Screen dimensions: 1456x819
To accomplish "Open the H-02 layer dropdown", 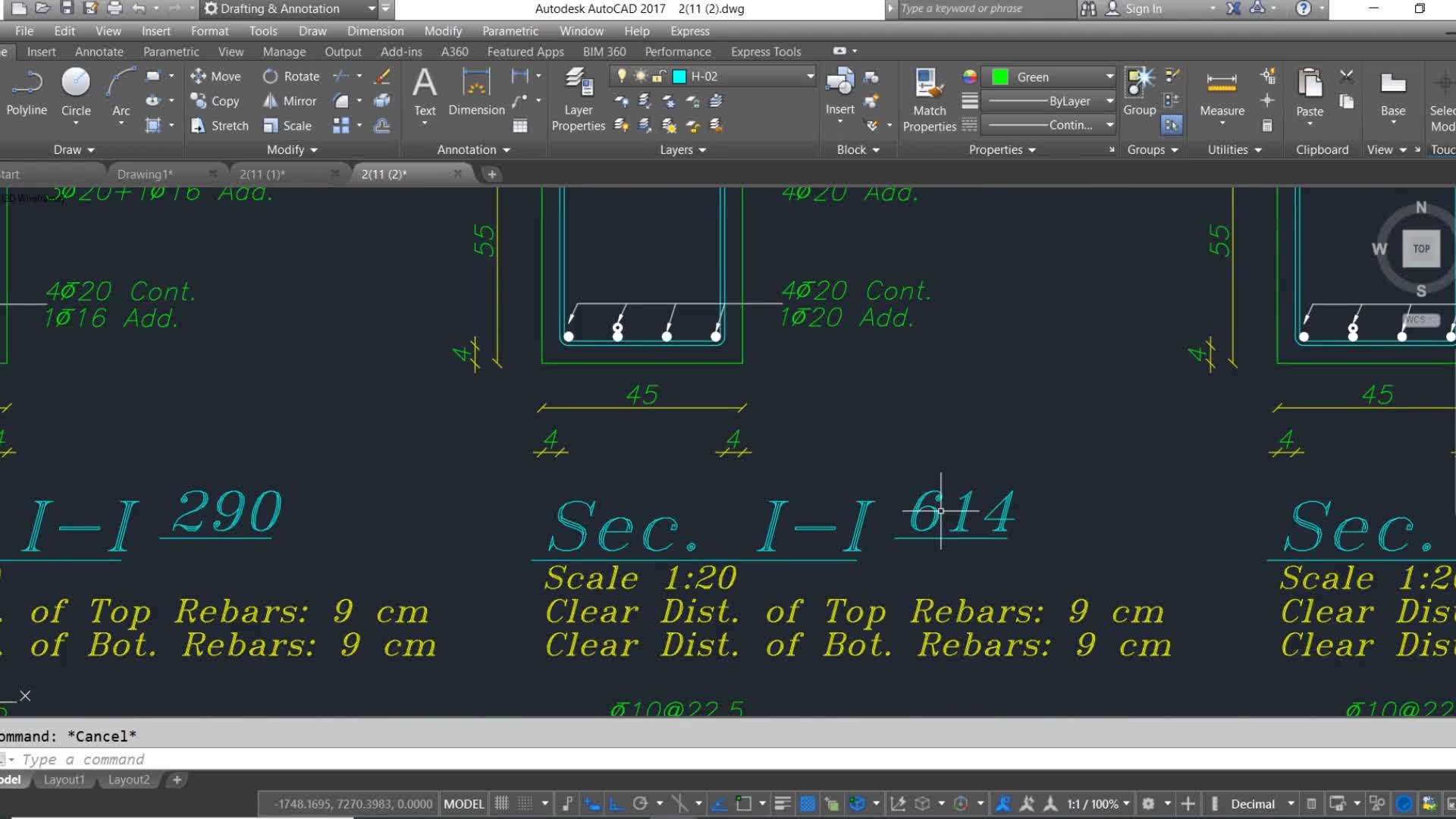I will point(810,77).
